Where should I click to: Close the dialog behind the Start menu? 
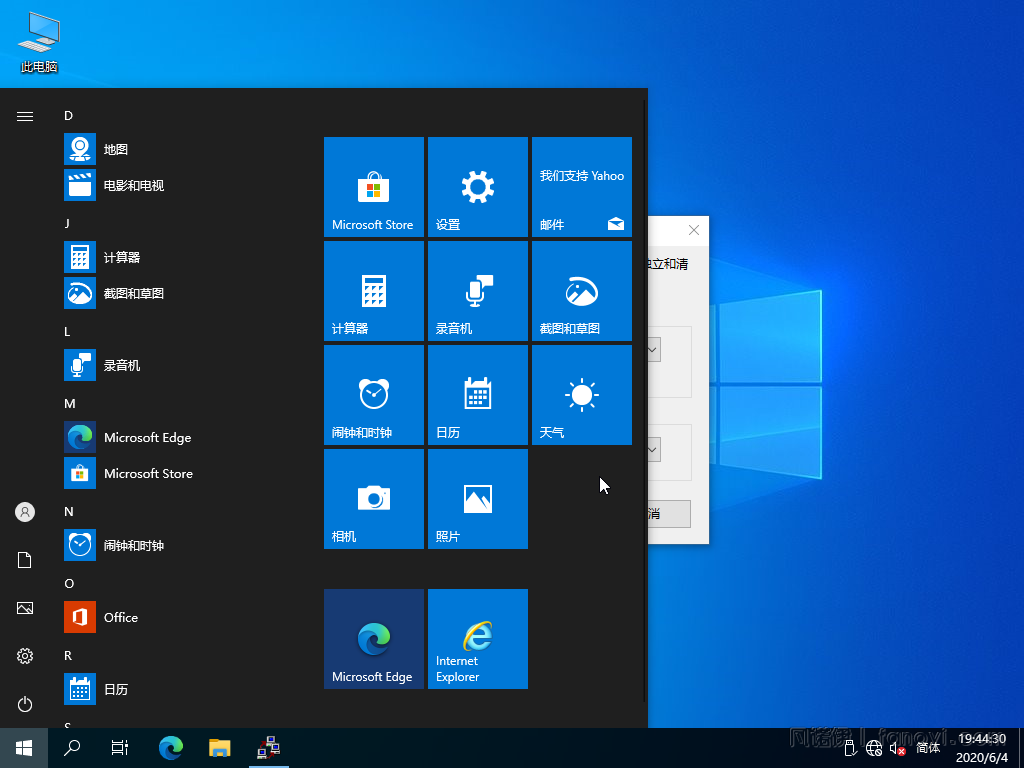(x=694, y=230)
